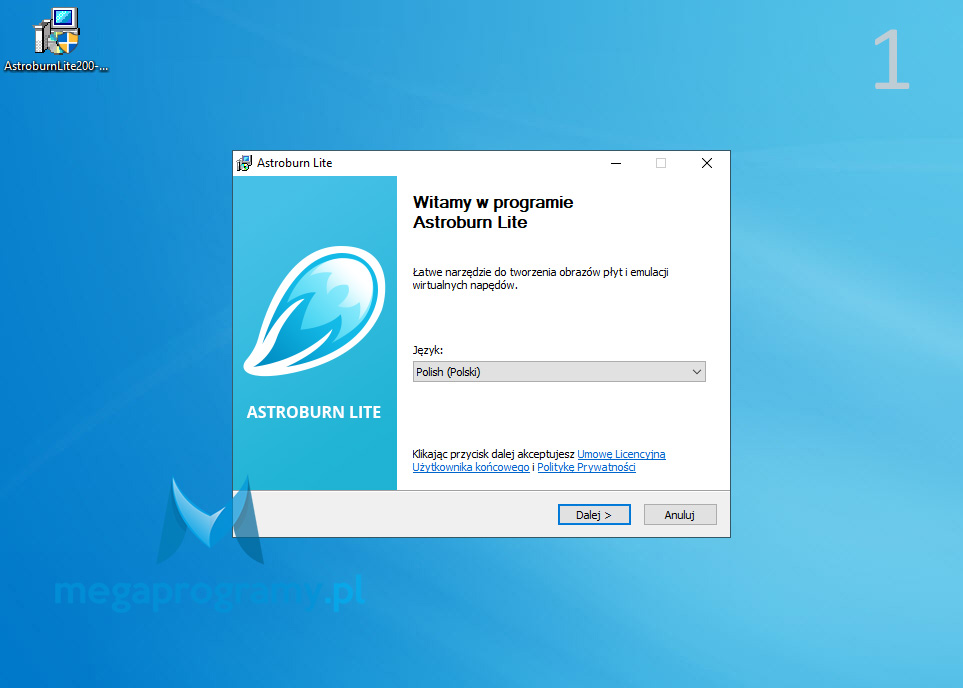The width and height of the screenshot is (963, 688).
Task: Click the 'Łatwe narzędzie do tworzenia obrazów' description text
Action: pyautogui.click(x=540, y=278)
